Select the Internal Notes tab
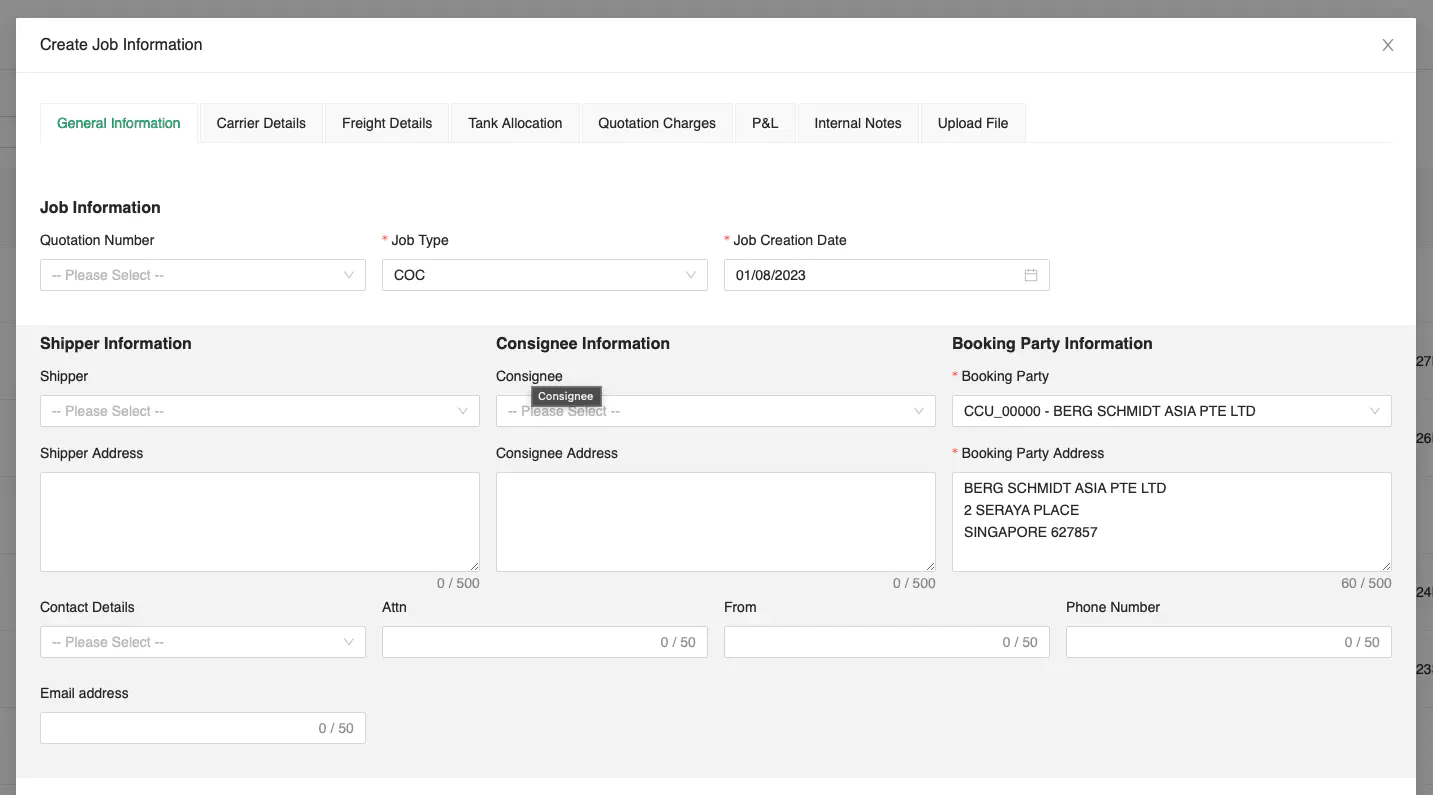The width and height of the screenshot is (1433, 795). point(857,122)
